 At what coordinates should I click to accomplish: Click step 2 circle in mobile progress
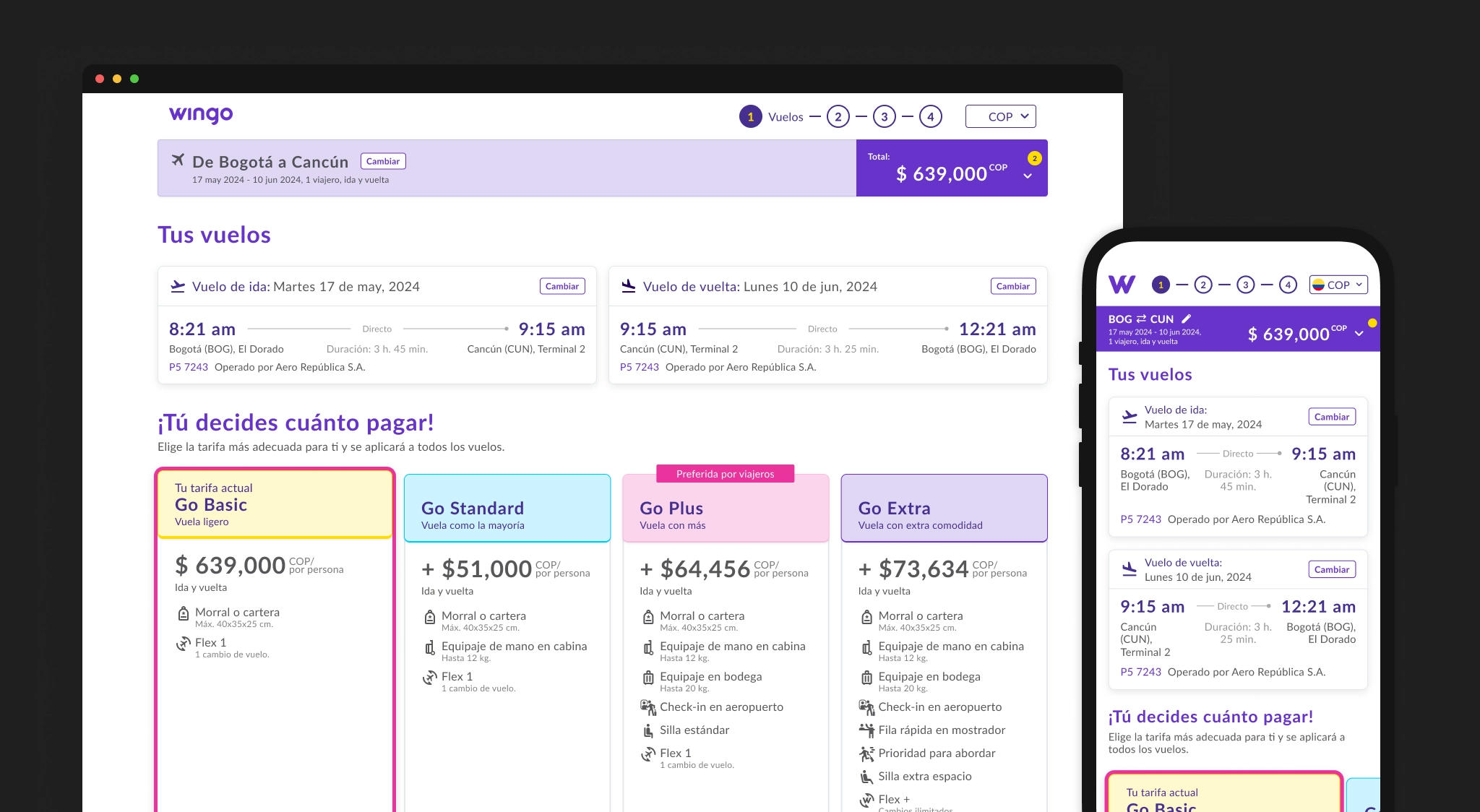[1203, 285]
